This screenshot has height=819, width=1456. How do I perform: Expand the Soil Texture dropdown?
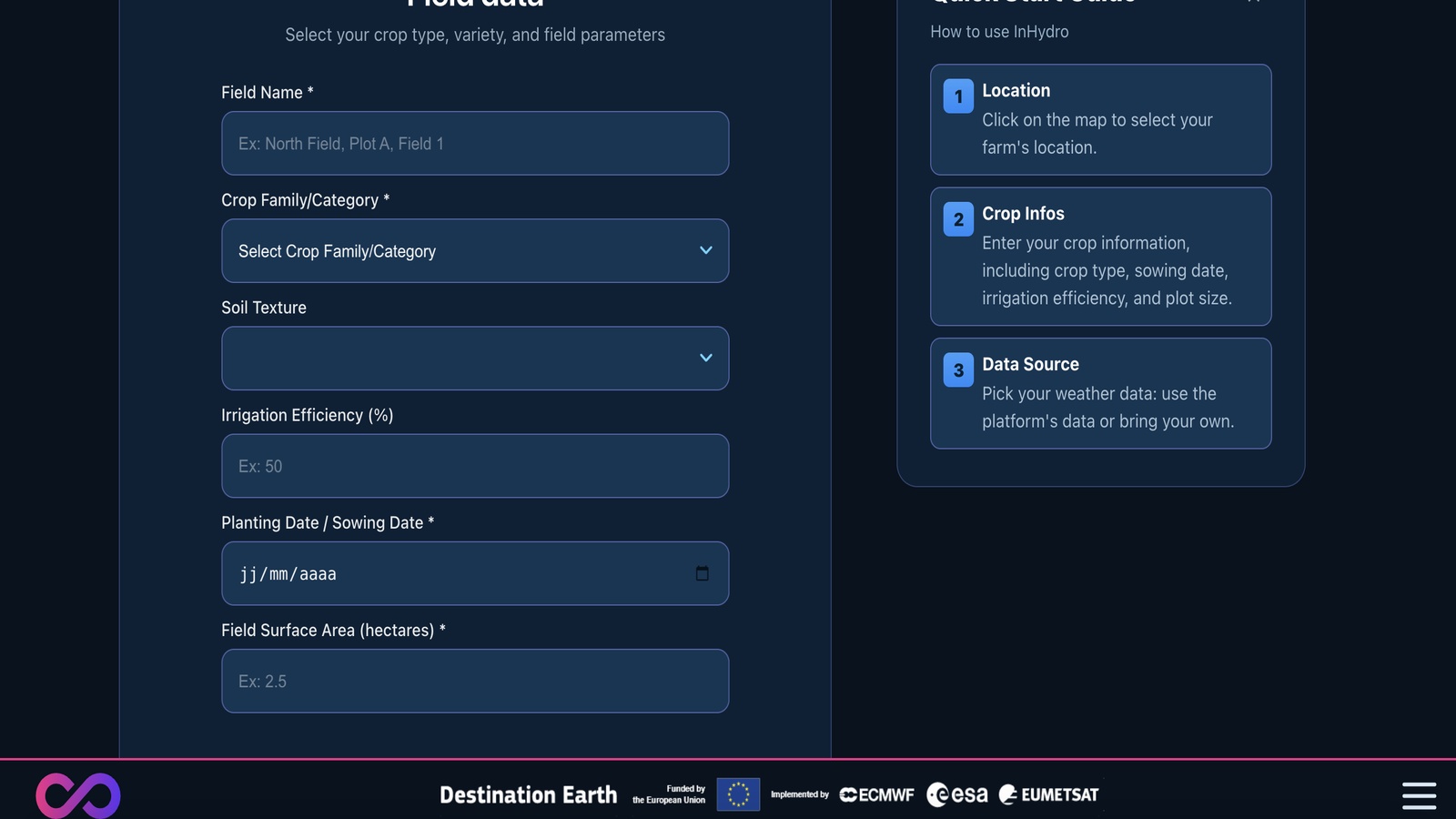(474, 359)
